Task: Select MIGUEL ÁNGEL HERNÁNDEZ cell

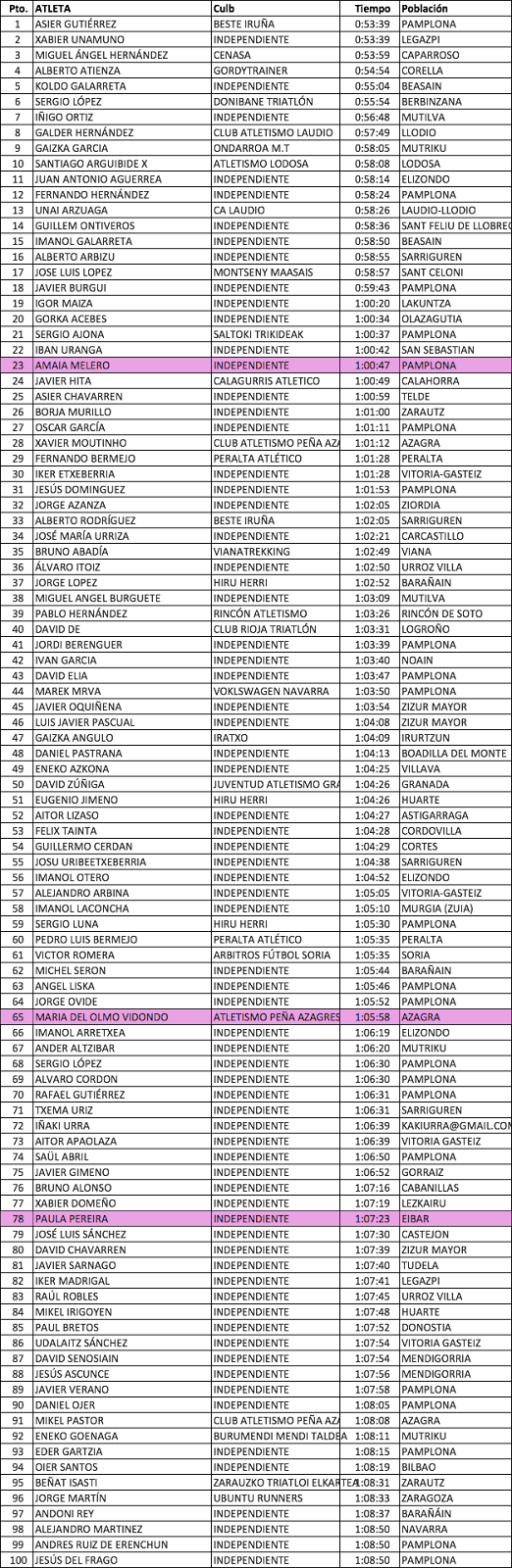Action: click(101, 55)
